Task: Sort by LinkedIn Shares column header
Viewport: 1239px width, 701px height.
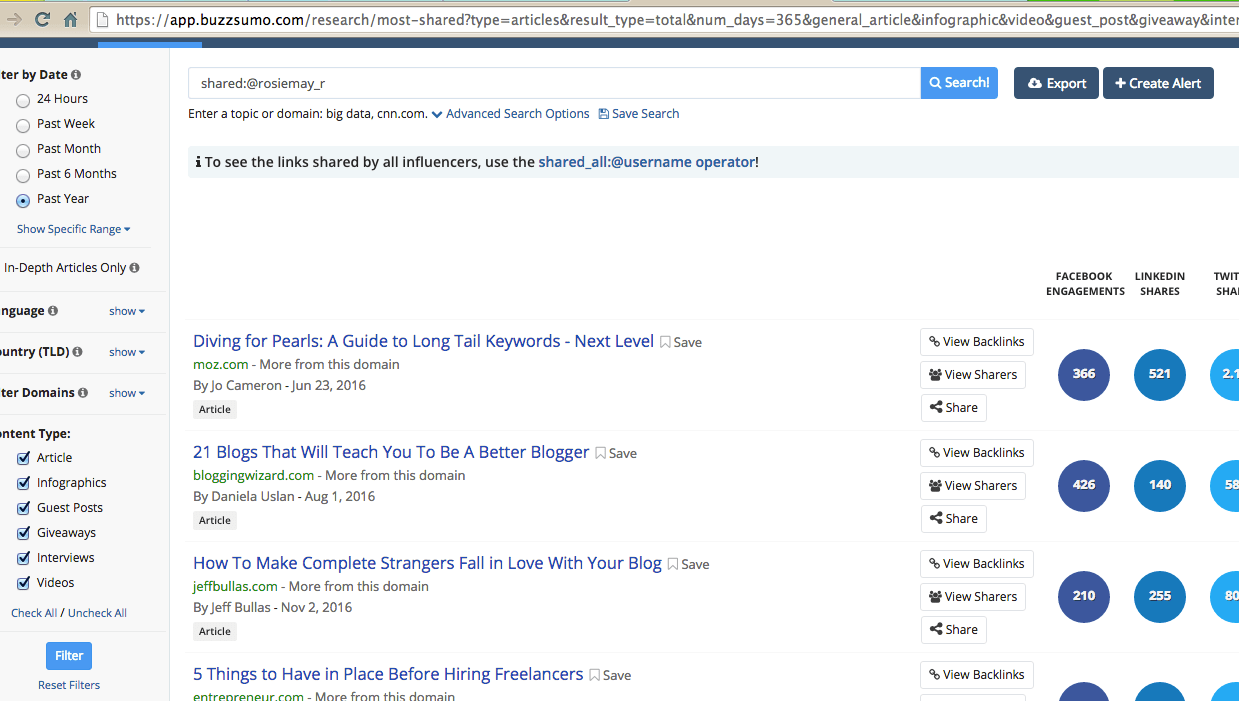Action: pyautogui.click(x=1160, y=284)
